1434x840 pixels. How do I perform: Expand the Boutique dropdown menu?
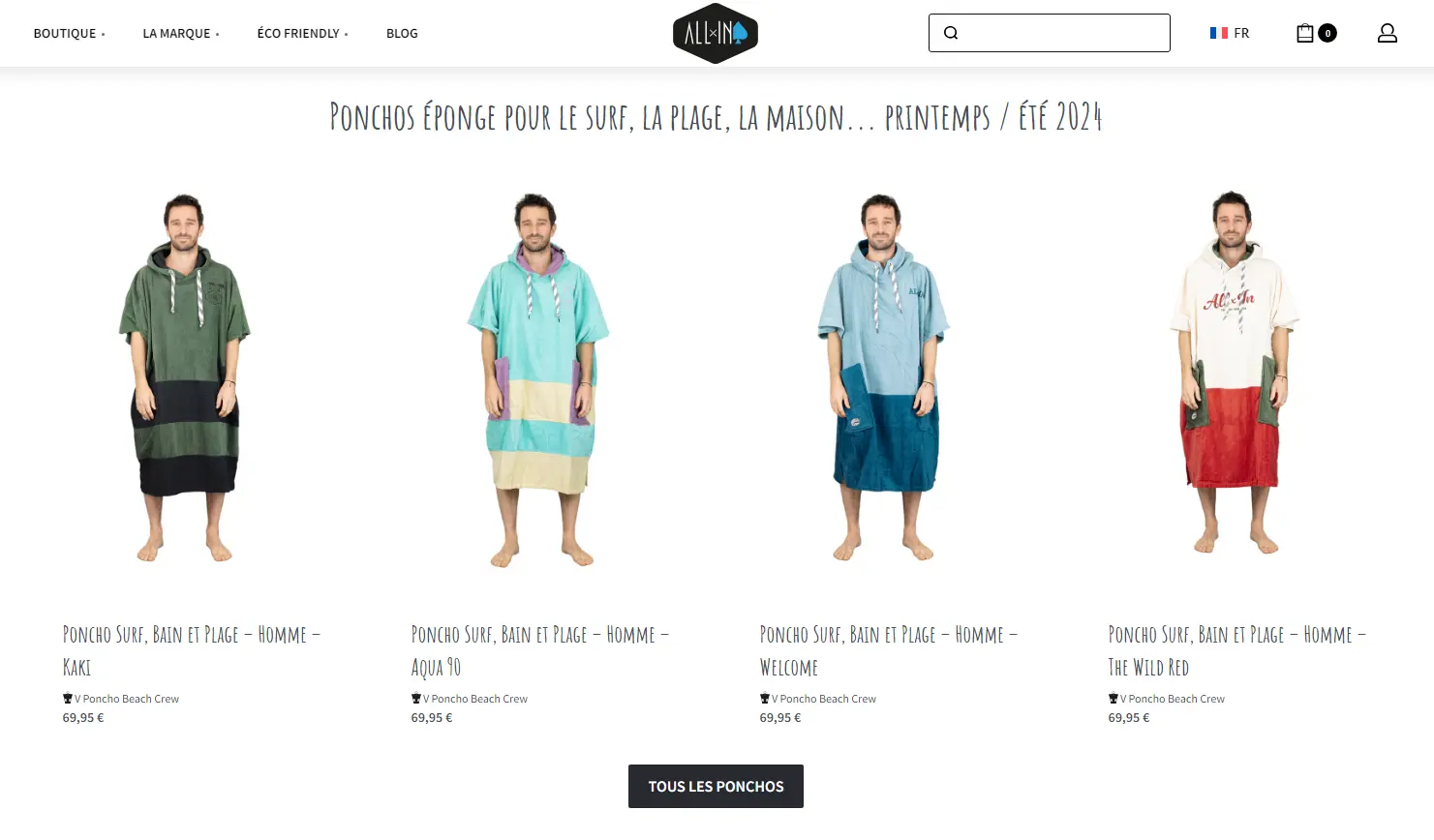tap(69, 33)
